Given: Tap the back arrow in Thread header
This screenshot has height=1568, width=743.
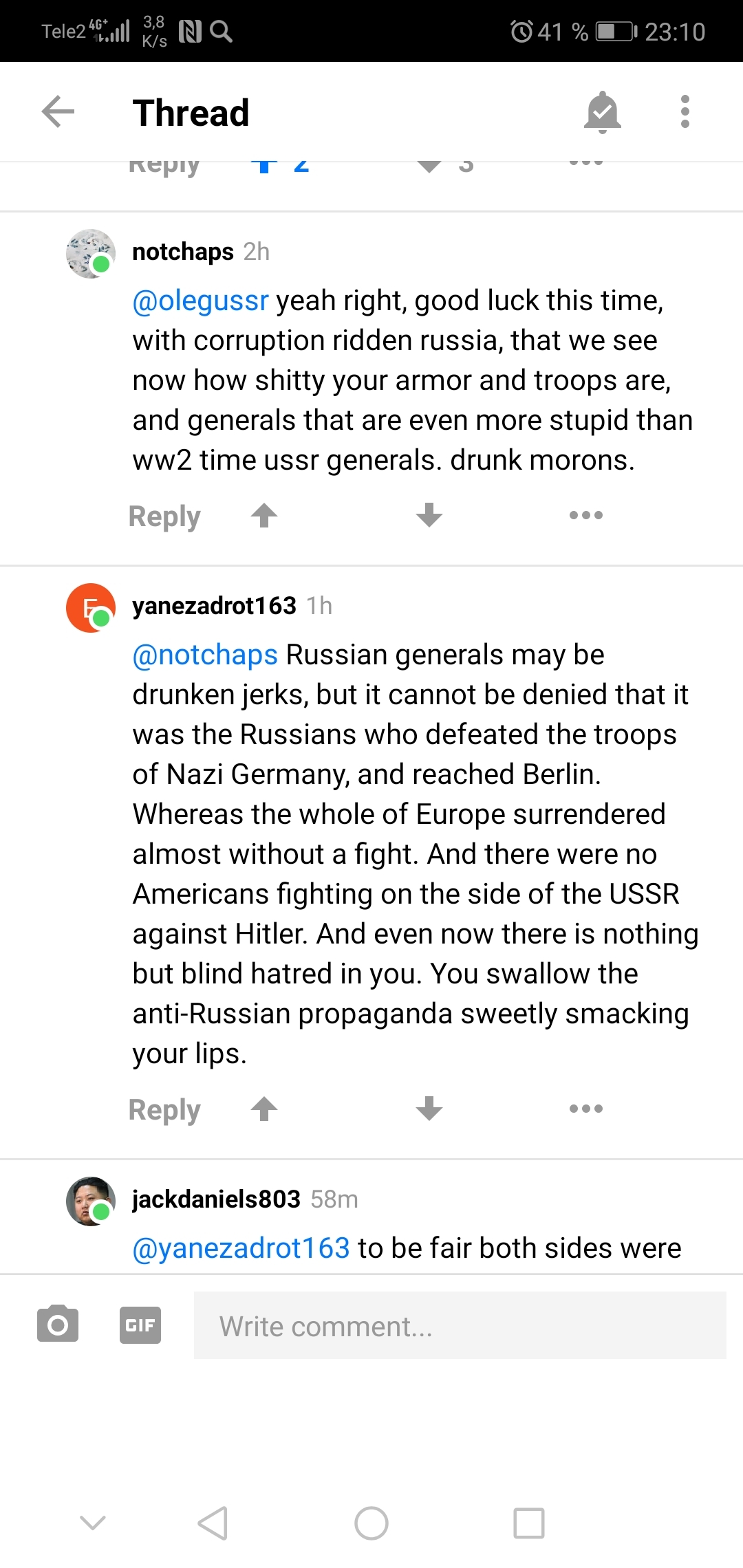Looking at the screenshot, I should coord(58,112).
